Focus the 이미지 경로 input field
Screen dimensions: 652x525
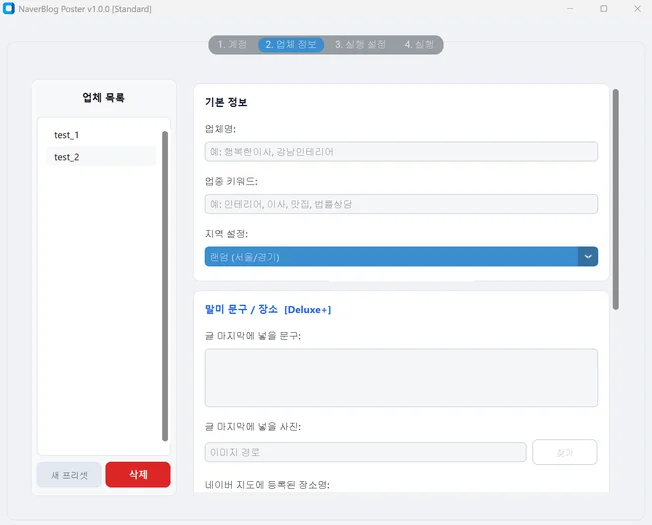366,452
